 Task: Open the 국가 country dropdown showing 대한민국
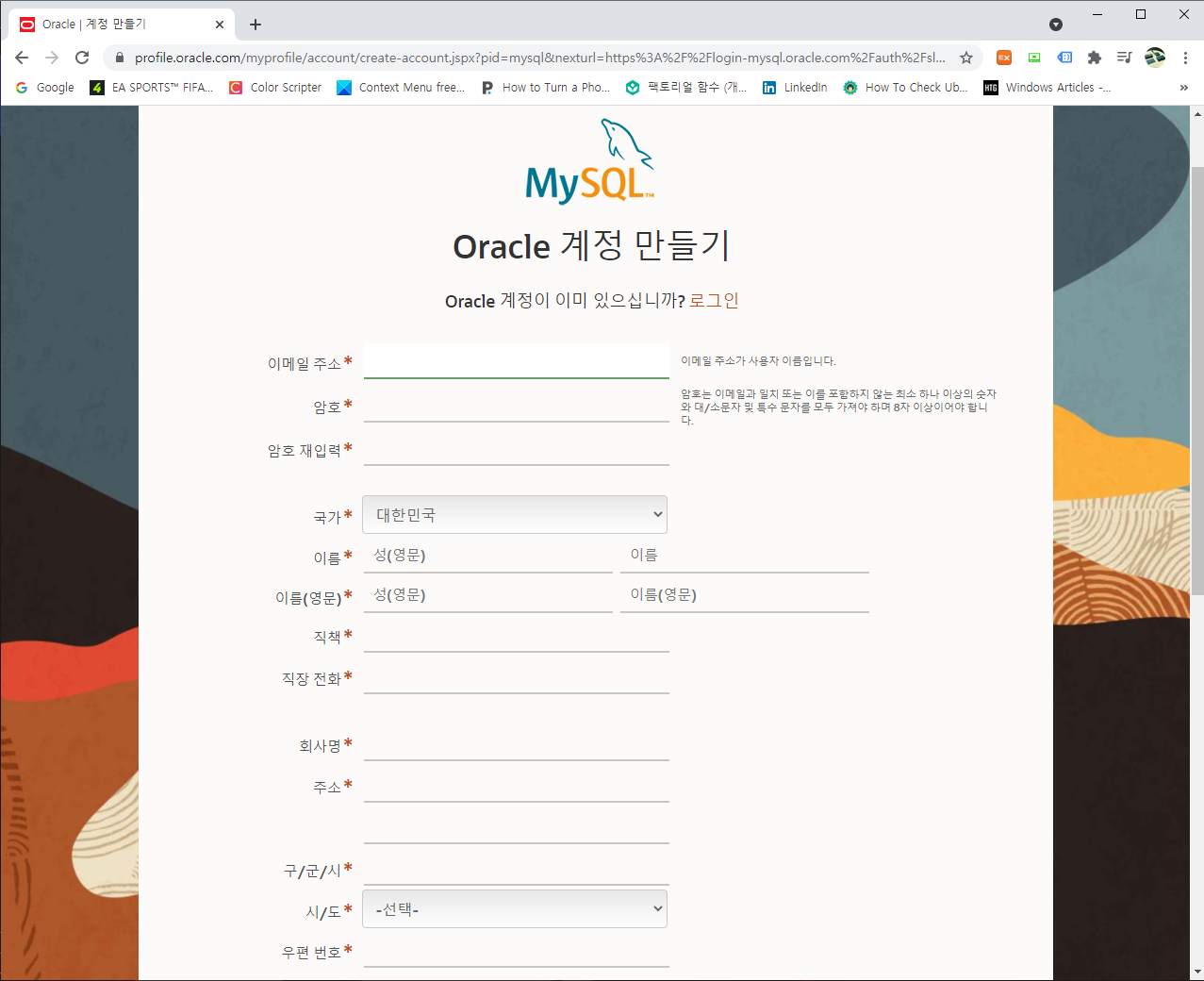click(x=515, y=515)
